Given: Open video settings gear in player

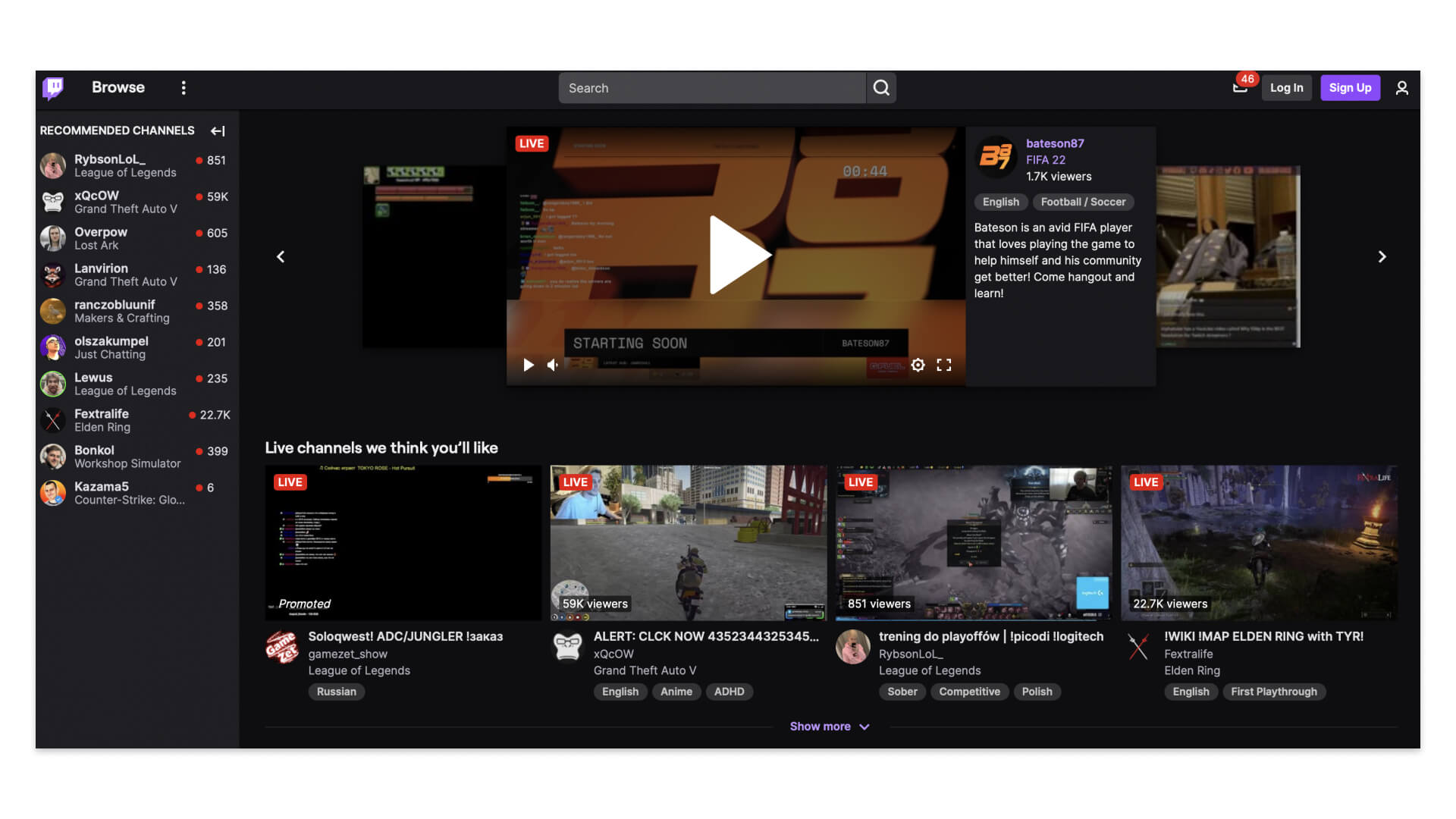Looking at the screenshot, I should [918, 366].
